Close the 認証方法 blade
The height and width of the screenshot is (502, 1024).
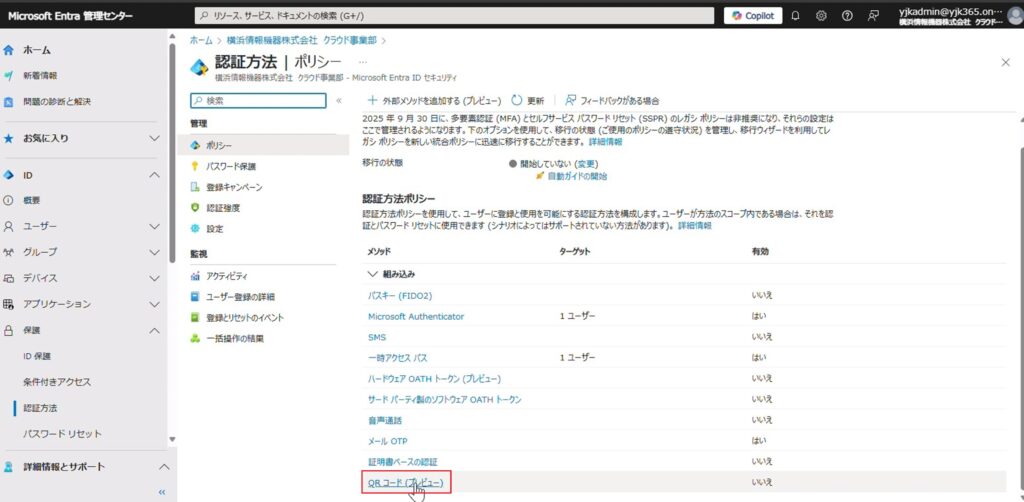tap(1006, 62)
